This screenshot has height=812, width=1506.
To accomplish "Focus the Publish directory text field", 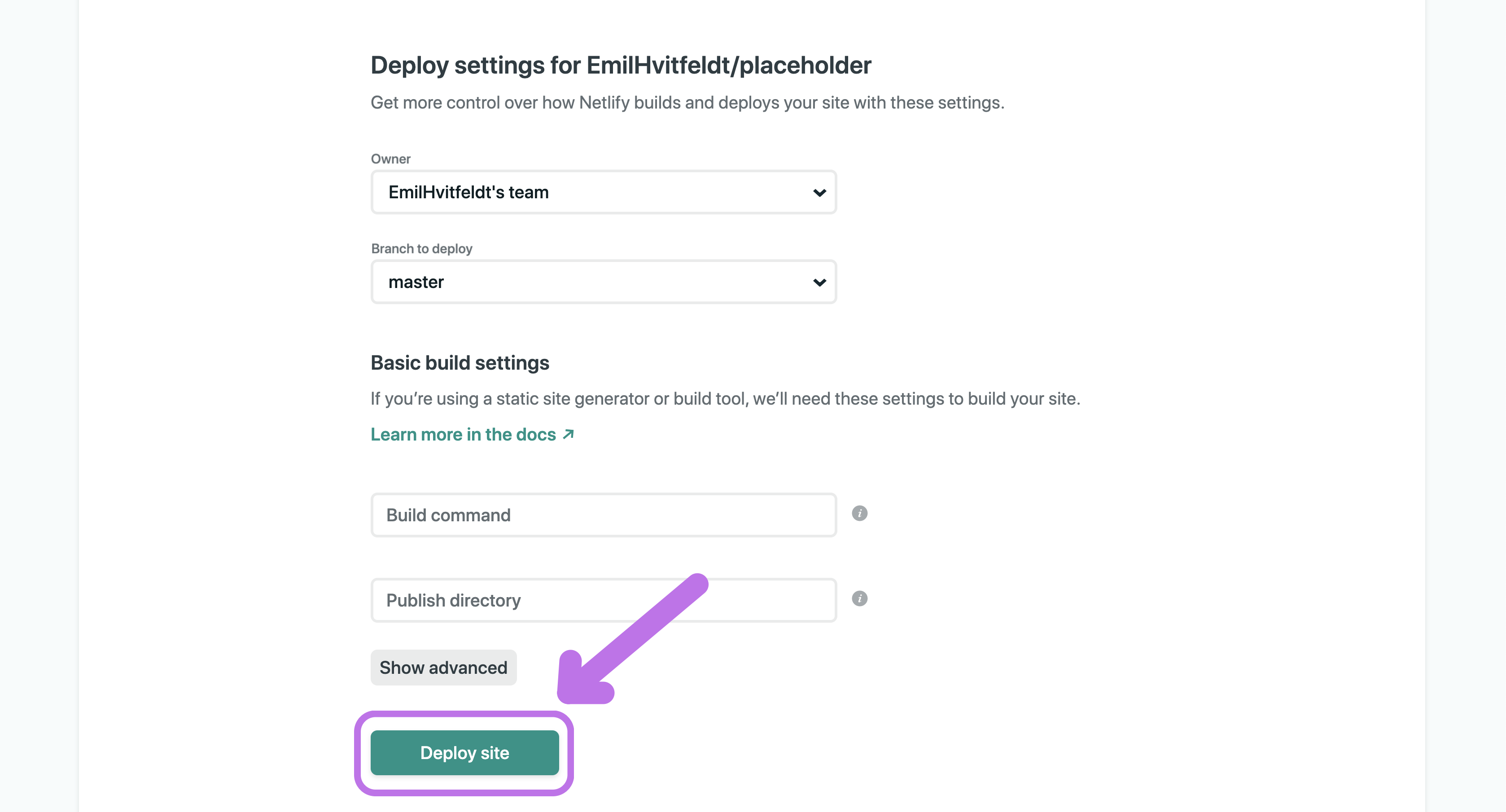I will coord(526,600).
